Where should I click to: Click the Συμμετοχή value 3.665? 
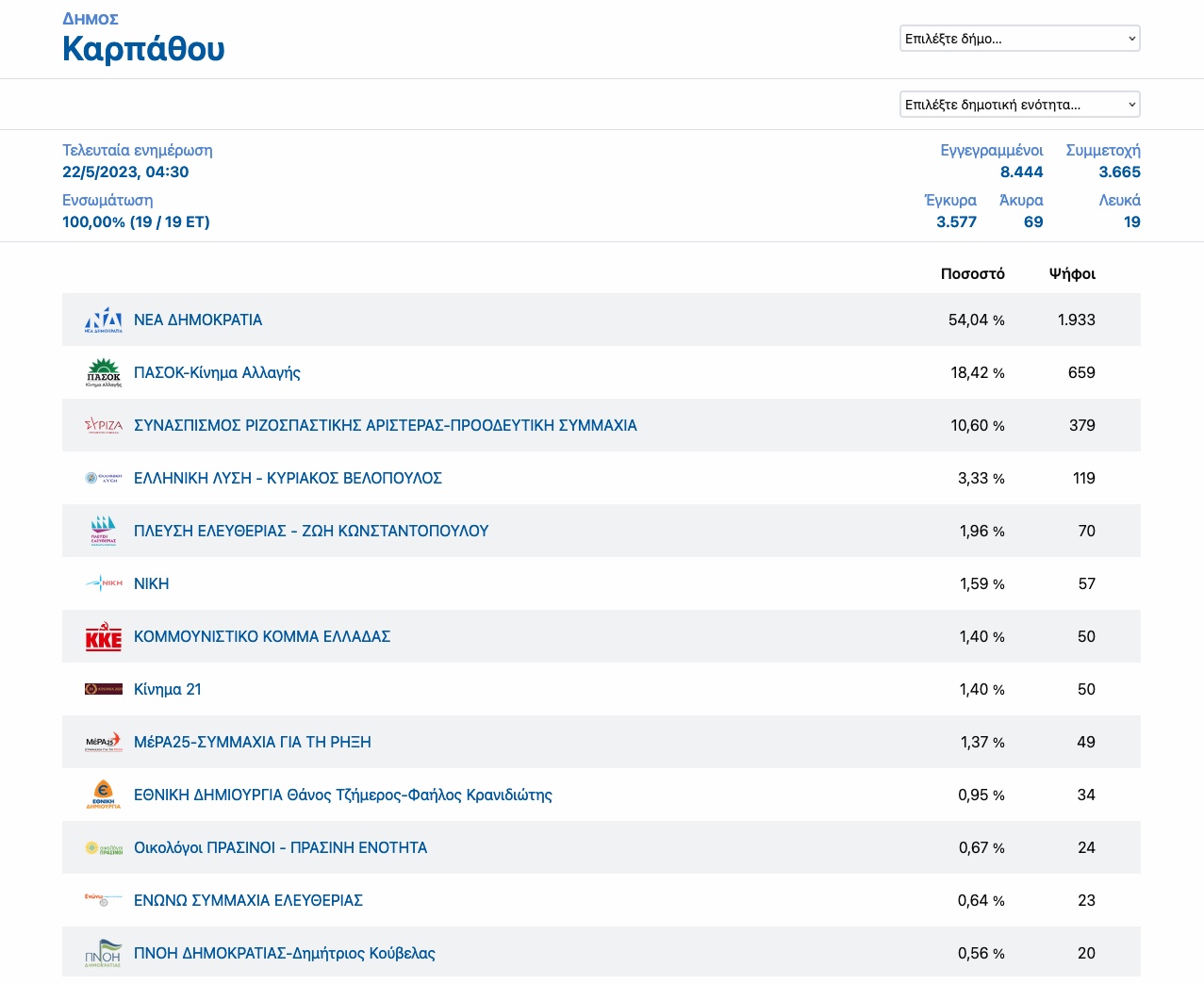(1119, 172)
